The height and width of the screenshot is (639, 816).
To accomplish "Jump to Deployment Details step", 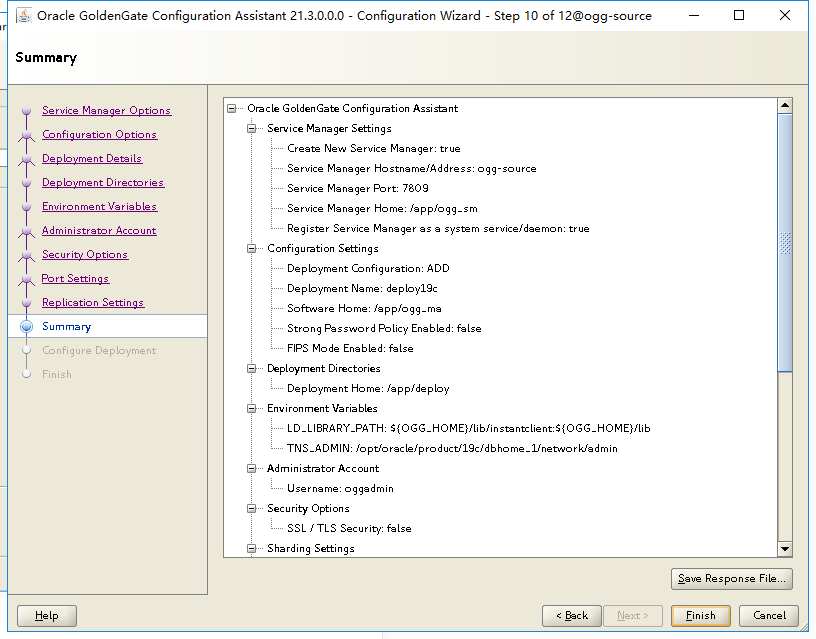I will click(x=92, y=158).
